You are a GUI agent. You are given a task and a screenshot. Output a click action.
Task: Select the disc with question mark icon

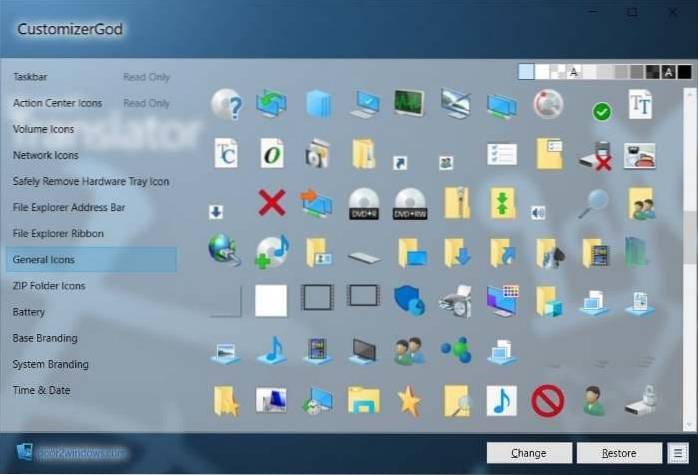(x=227, y=104)
